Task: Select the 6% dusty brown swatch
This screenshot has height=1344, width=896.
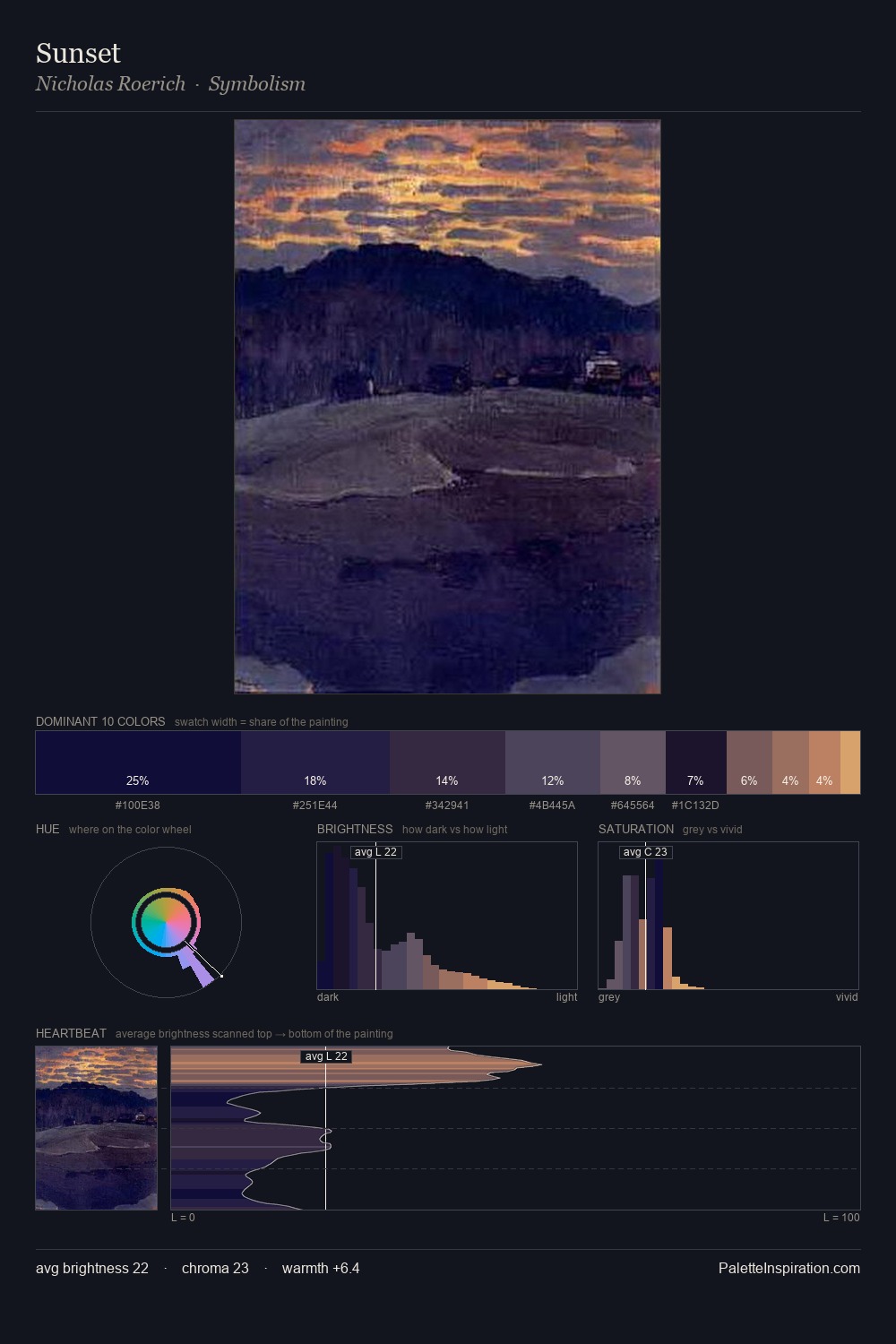Action: pos(749,762)
